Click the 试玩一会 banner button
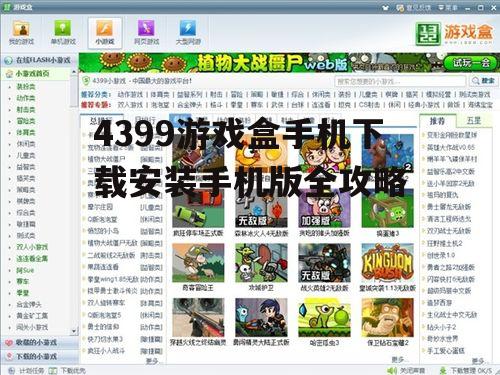This screenshot has width=500, height=375. pyautogui.click(x=471, y=63)
